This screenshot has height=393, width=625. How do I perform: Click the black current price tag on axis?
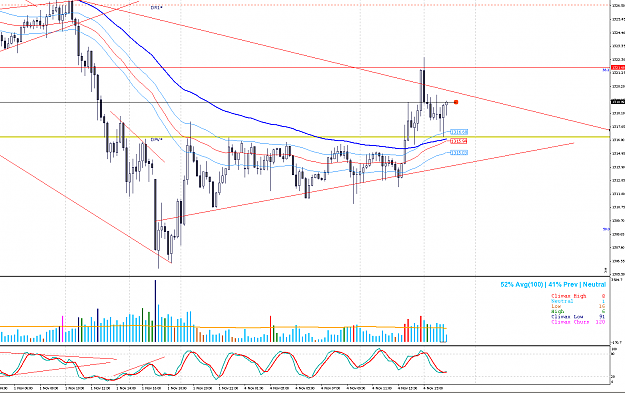[x=618, y=102]
